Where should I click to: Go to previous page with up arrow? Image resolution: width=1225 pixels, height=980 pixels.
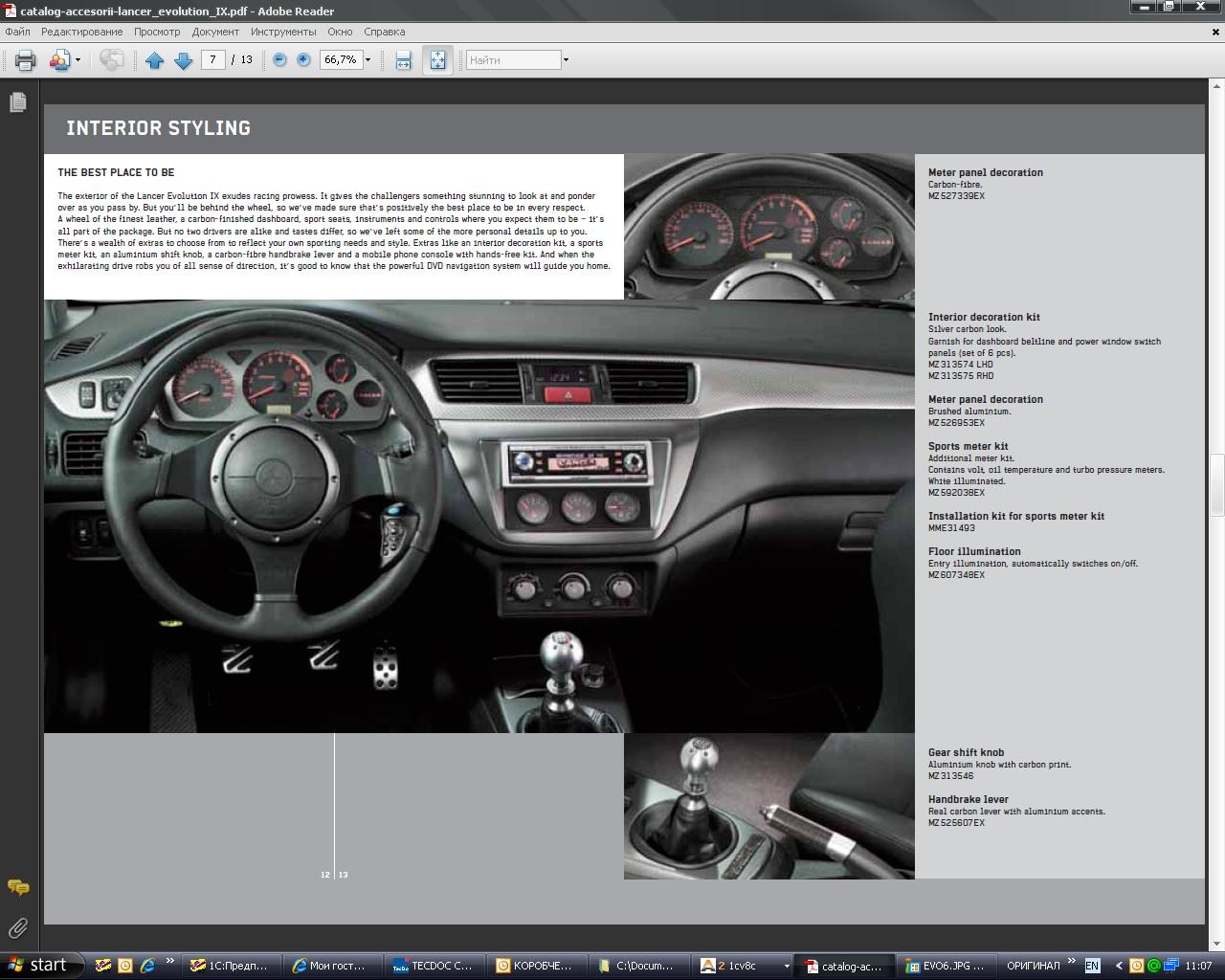[154, 60]
